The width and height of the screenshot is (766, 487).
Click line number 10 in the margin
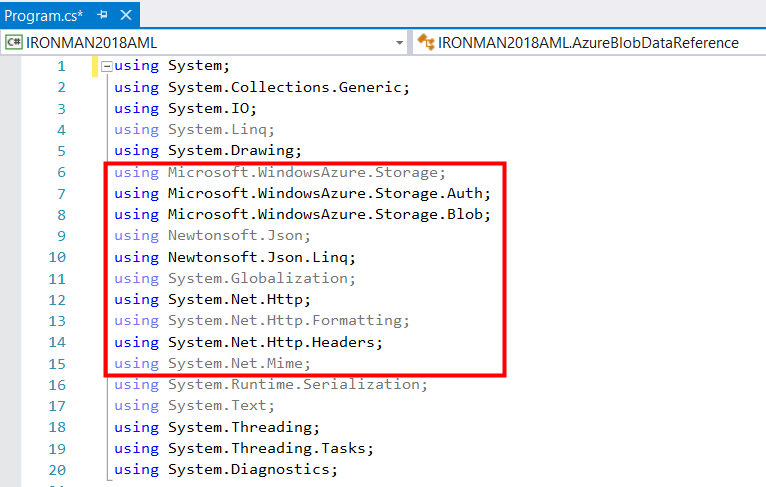click(57, 257)
